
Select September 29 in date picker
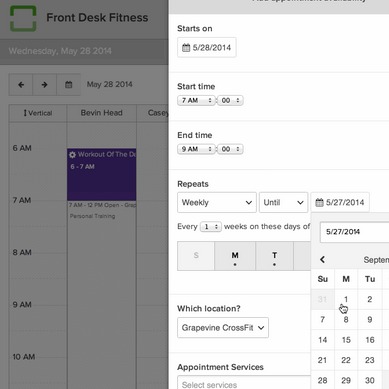click(346, 380)
